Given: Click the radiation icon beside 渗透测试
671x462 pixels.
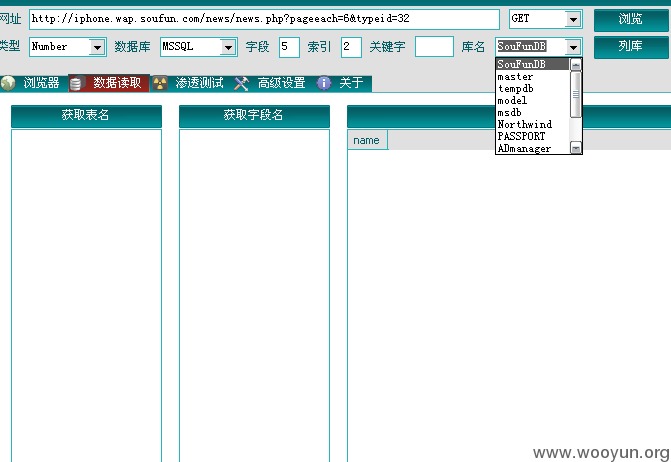Looking at the screenshot, I should pos(160,83).
